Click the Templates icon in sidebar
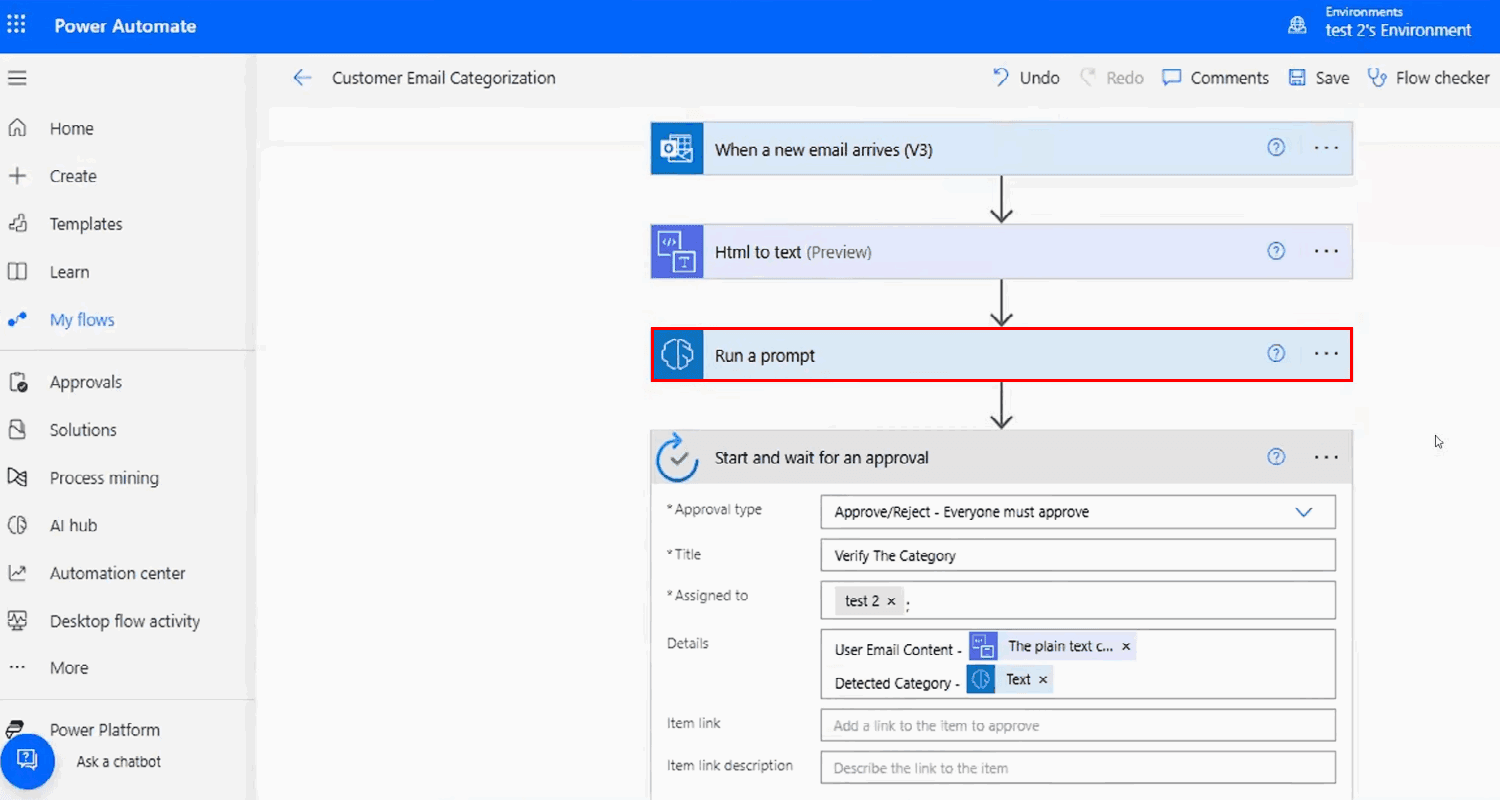 (x=17, y=224)
